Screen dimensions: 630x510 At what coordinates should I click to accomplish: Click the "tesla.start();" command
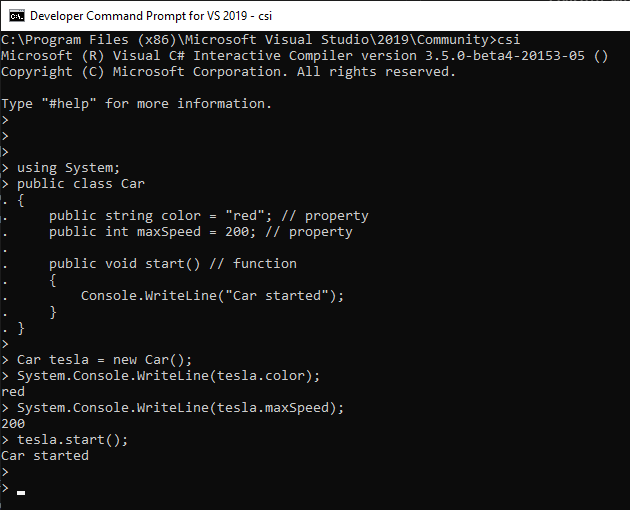pyautogui.click(x=73, y=440)
